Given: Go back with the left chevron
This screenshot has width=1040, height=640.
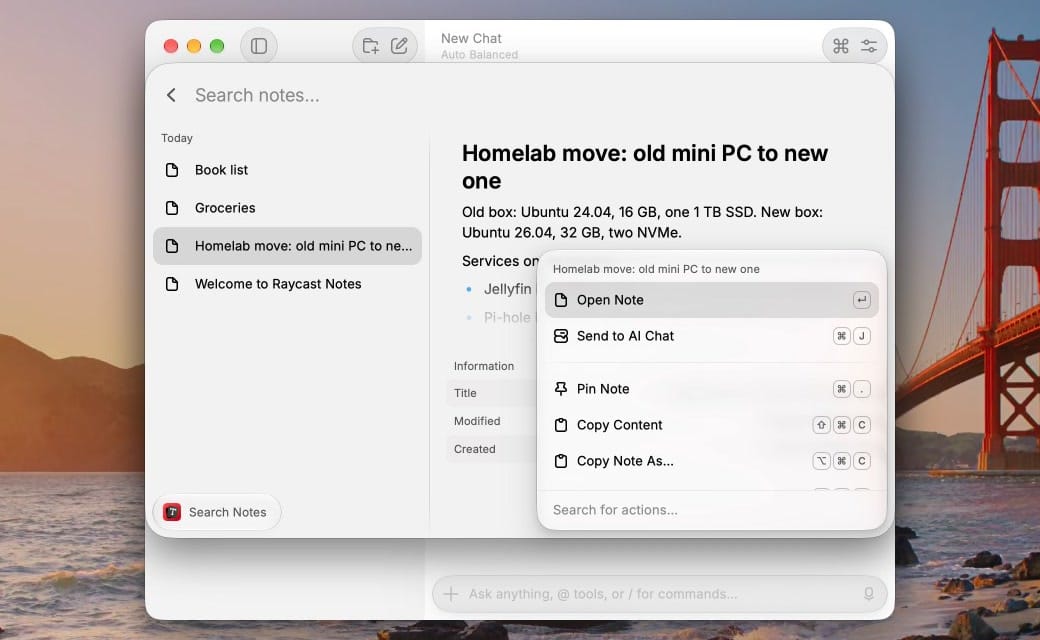Looking at the screenshot, I should pos(171,95).
